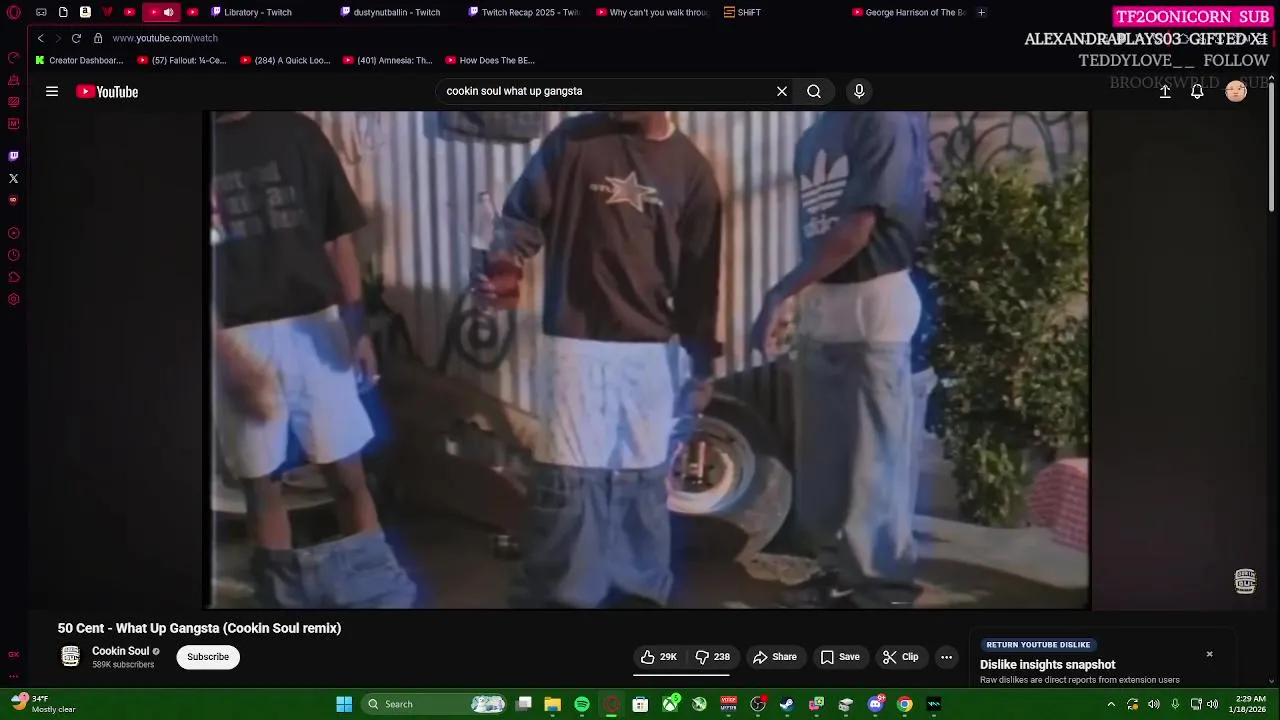Reload the page
The image size is (1280, 720).
(x=76, y=38)
